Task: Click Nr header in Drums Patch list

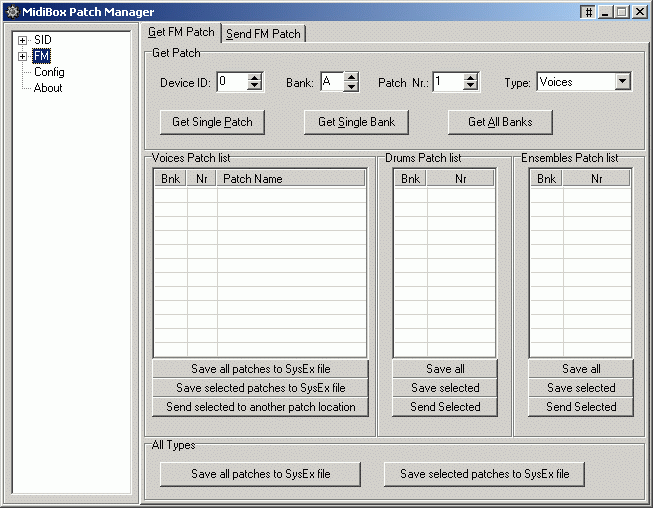Action: point(461,179)
